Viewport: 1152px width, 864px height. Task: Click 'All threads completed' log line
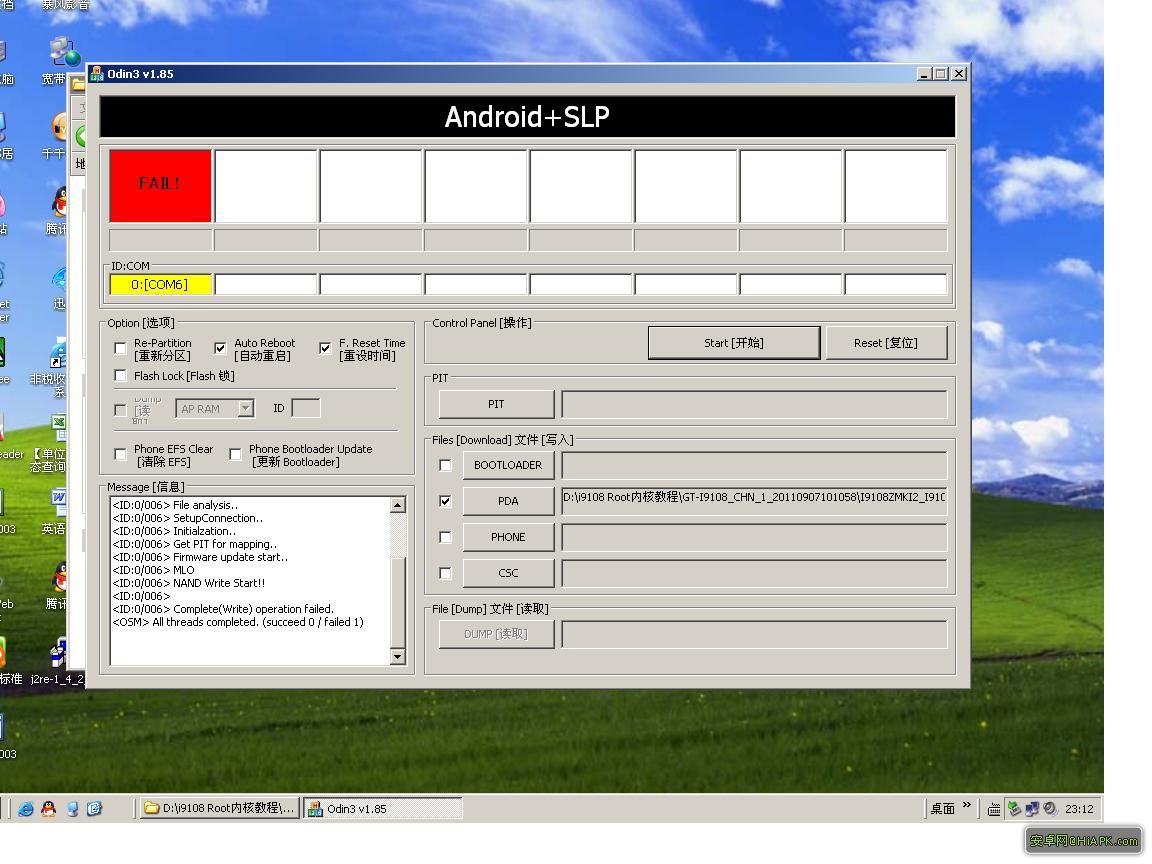click(x=238, y=622)
